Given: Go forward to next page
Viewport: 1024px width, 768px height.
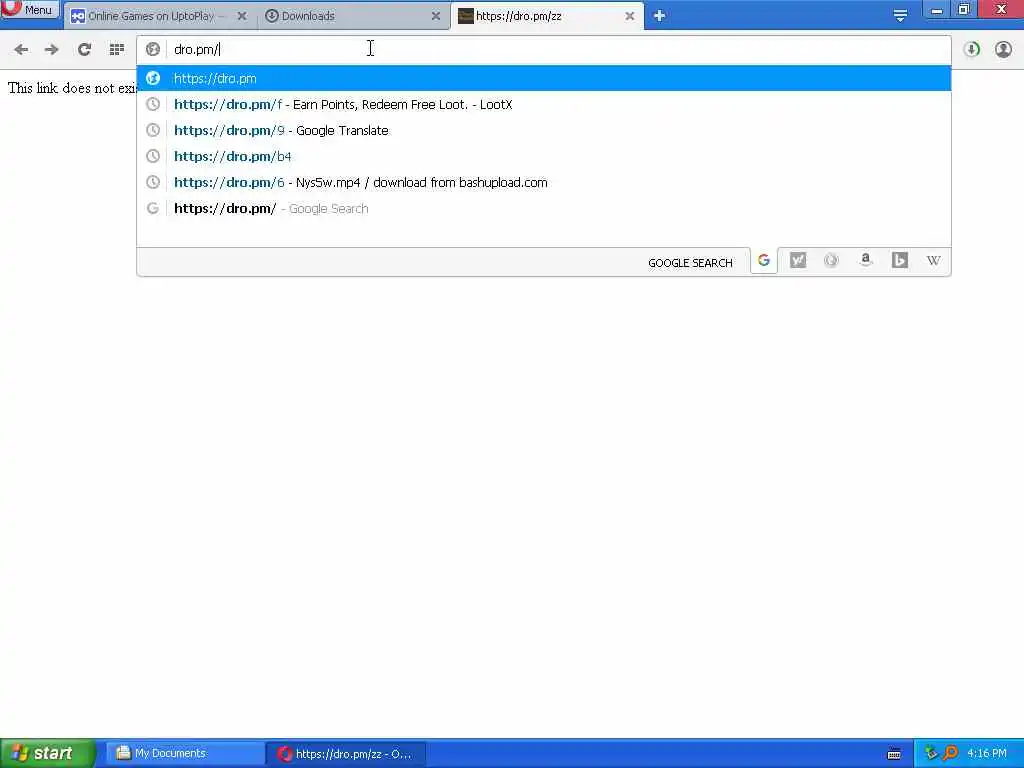Looking at the screenshot, I should [x=52, y=49].
